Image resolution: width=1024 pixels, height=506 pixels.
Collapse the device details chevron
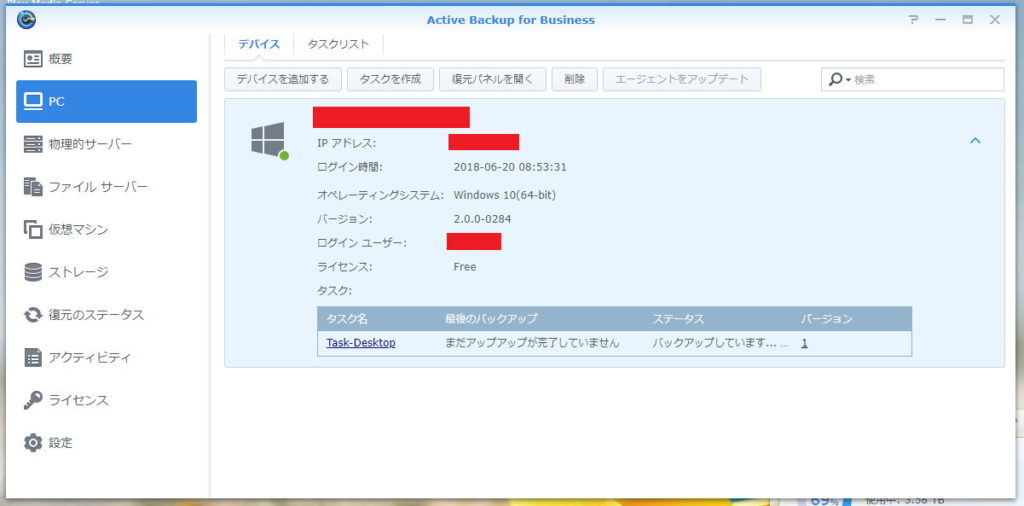click(x=975, y=140)
